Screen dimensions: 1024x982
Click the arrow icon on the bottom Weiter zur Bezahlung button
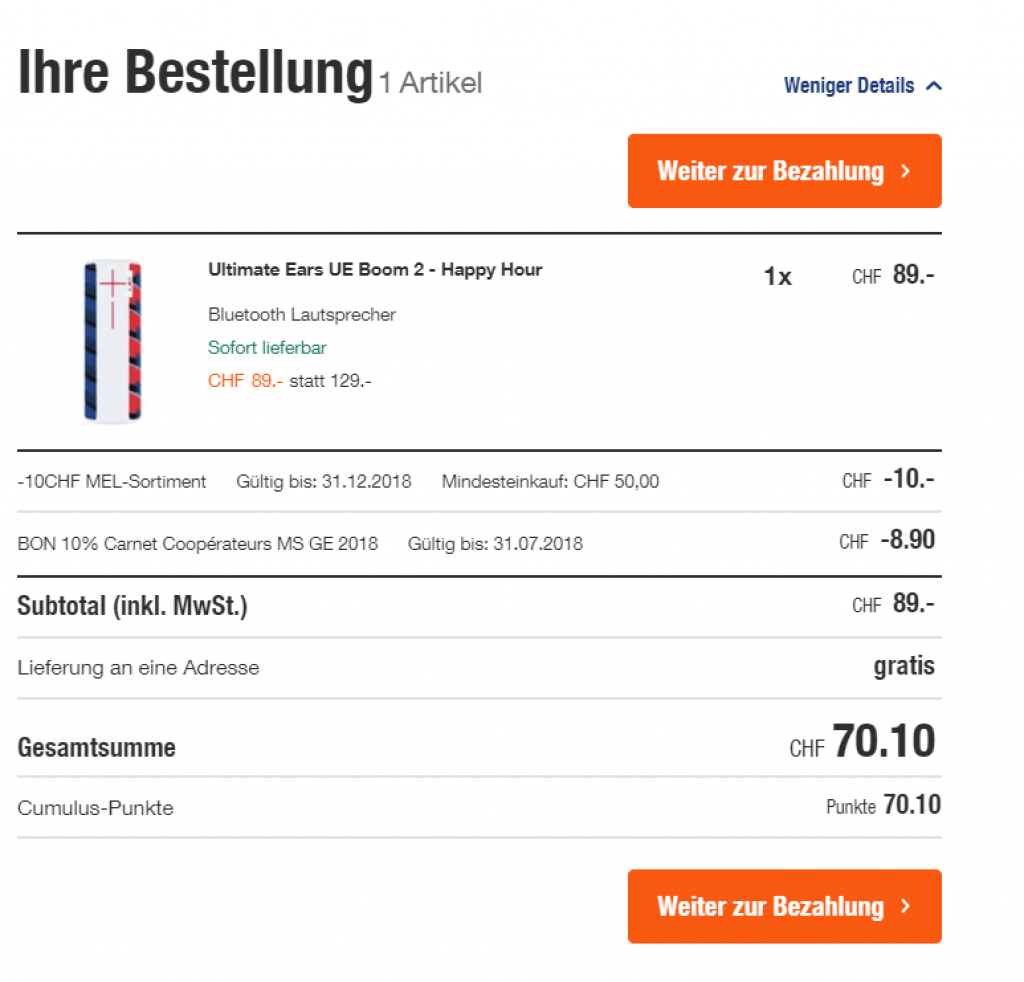[905, 906]
